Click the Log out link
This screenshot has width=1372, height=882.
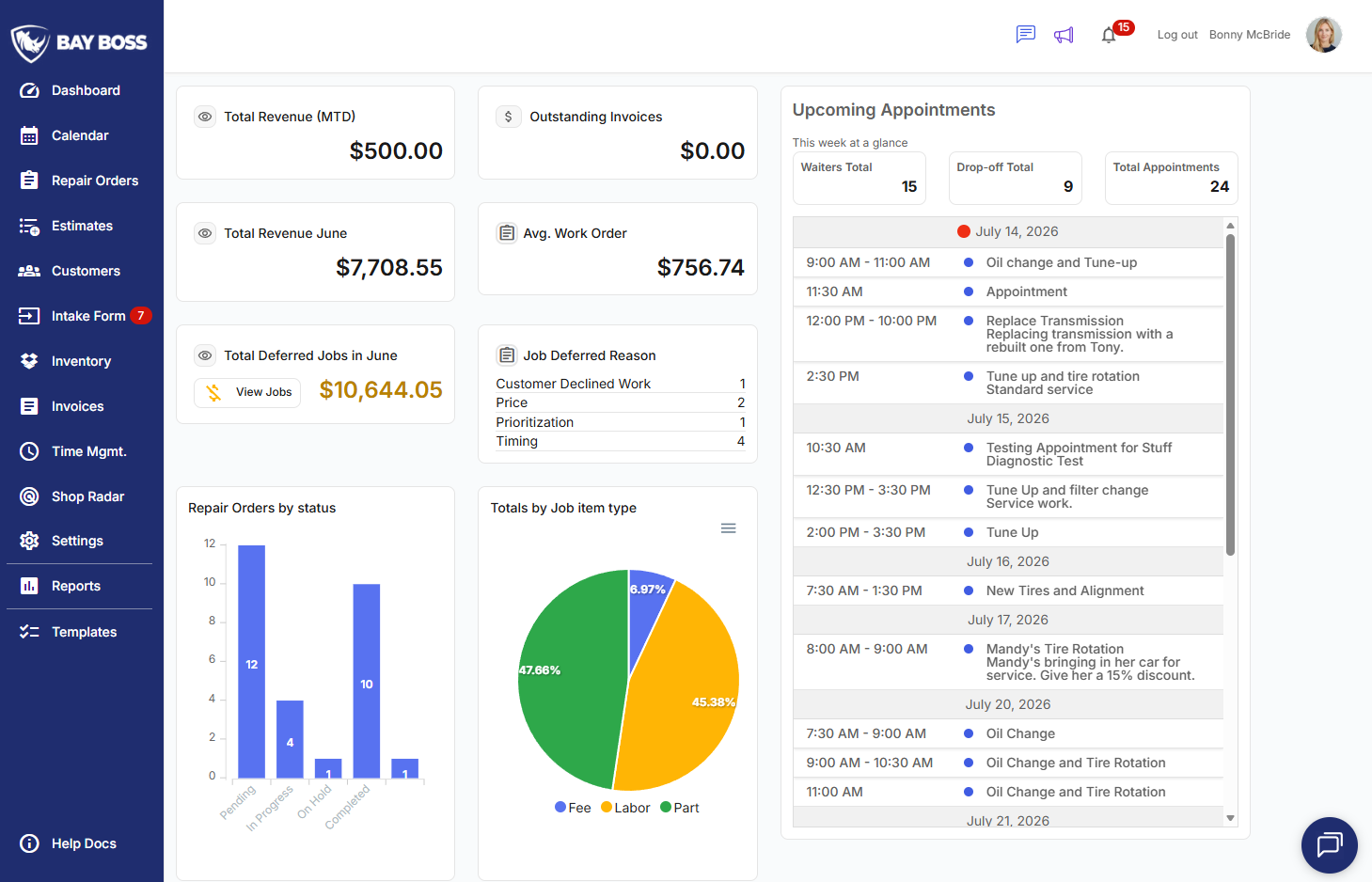[1177, 35]
